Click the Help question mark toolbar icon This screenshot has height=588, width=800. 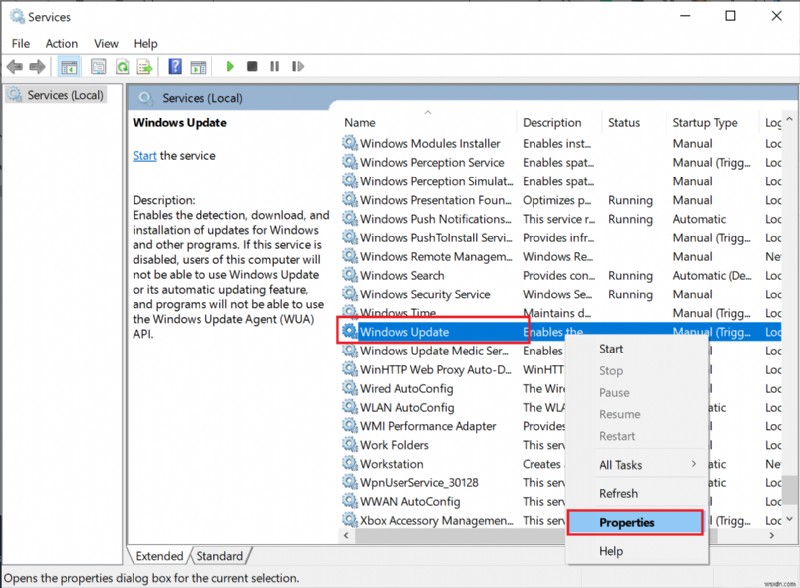(176, 66)
